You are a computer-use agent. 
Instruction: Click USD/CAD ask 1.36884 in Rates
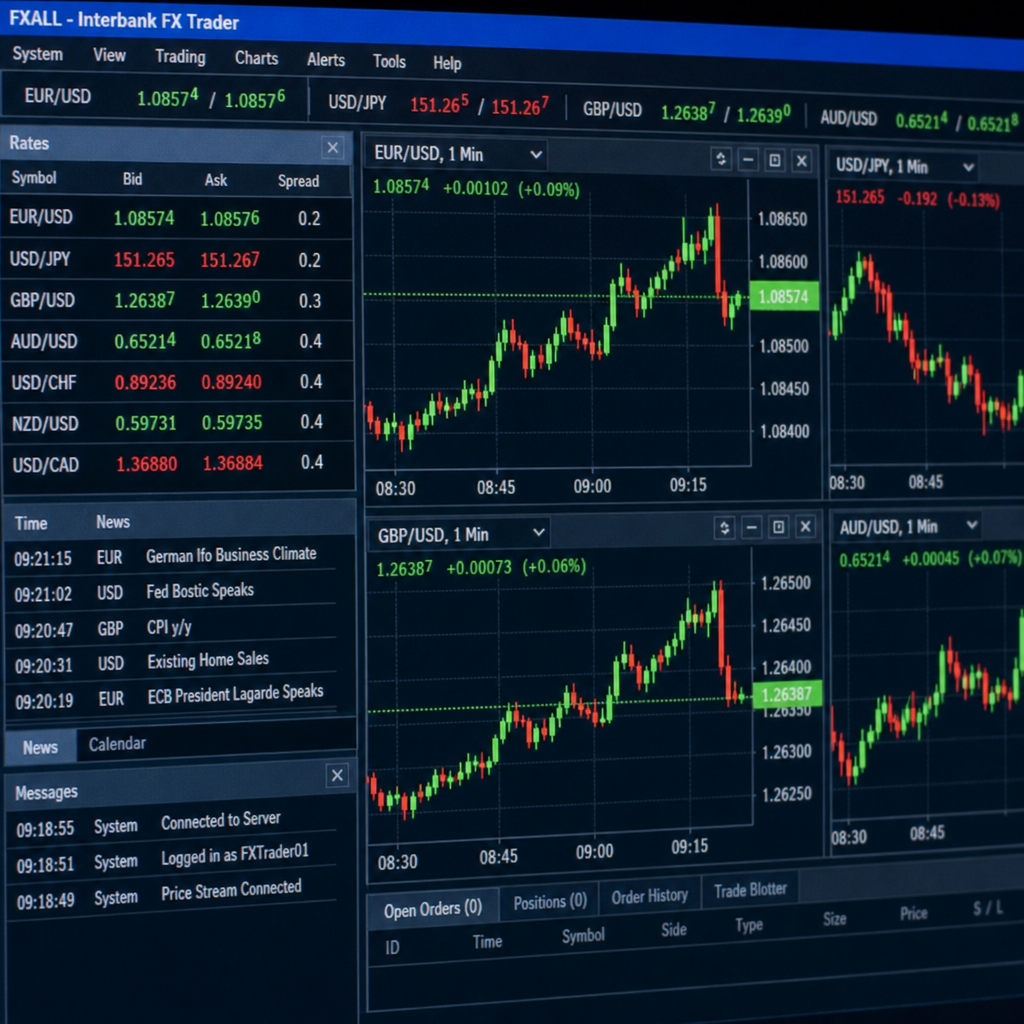point(232,463)
